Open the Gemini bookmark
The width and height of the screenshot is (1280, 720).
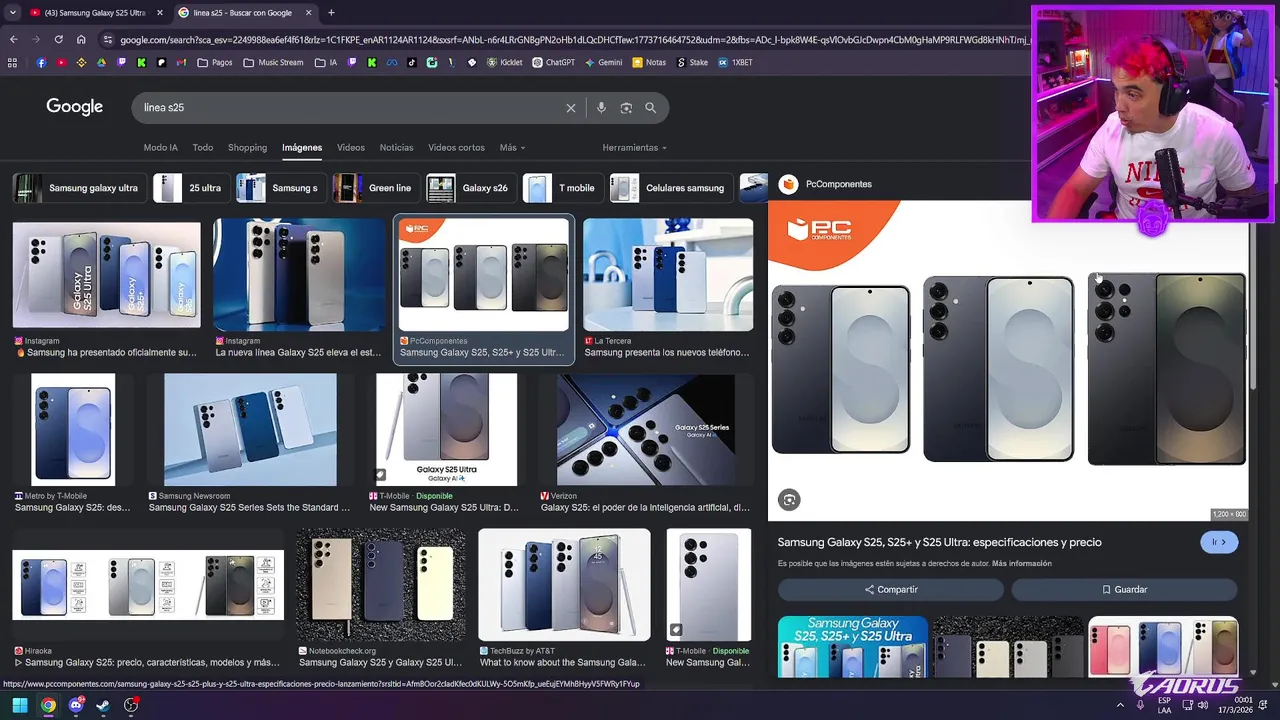click(602, 62)
